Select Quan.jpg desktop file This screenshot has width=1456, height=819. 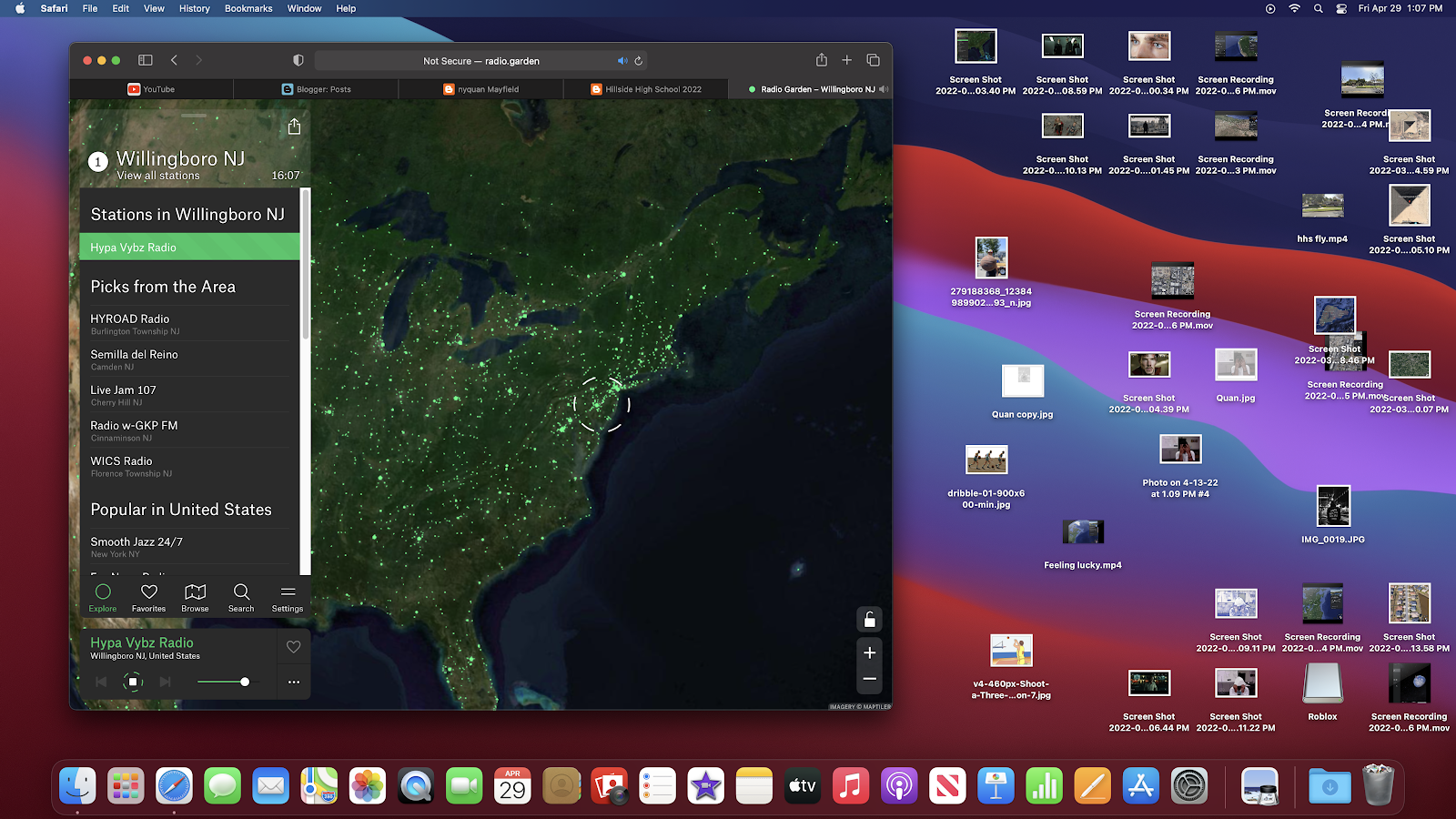coord(1236,375)
